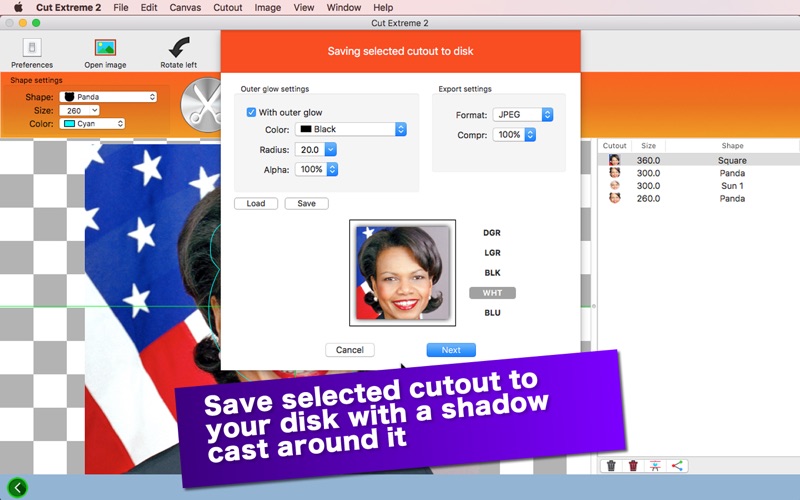Open the Help menu
800x500 pixels.
[383, 7]
